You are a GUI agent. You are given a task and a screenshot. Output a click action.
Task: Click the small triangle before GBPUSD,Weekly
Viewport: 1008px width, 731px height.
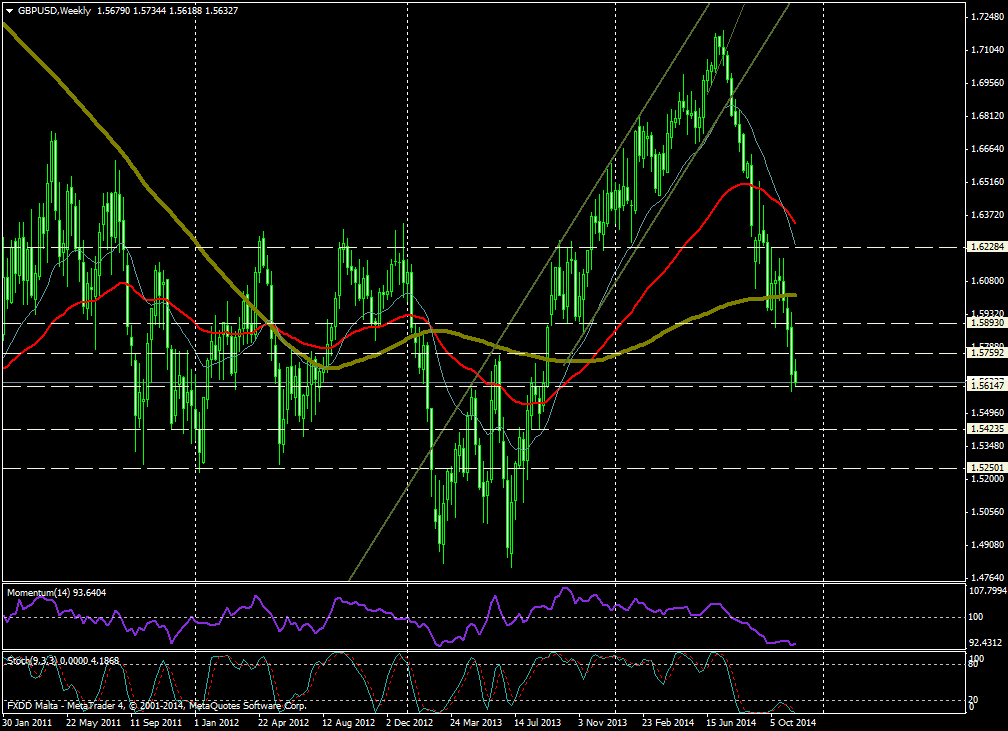coord(9,11)
